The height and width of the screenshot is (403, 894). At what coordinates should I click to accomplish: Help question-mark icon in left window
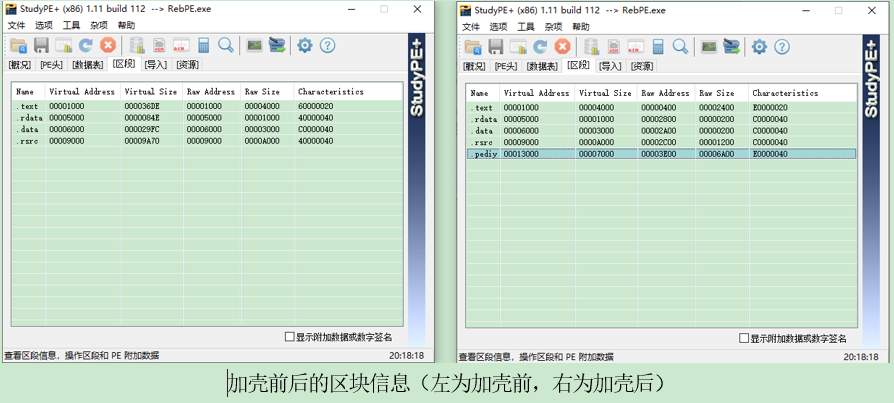click(327, 46)
